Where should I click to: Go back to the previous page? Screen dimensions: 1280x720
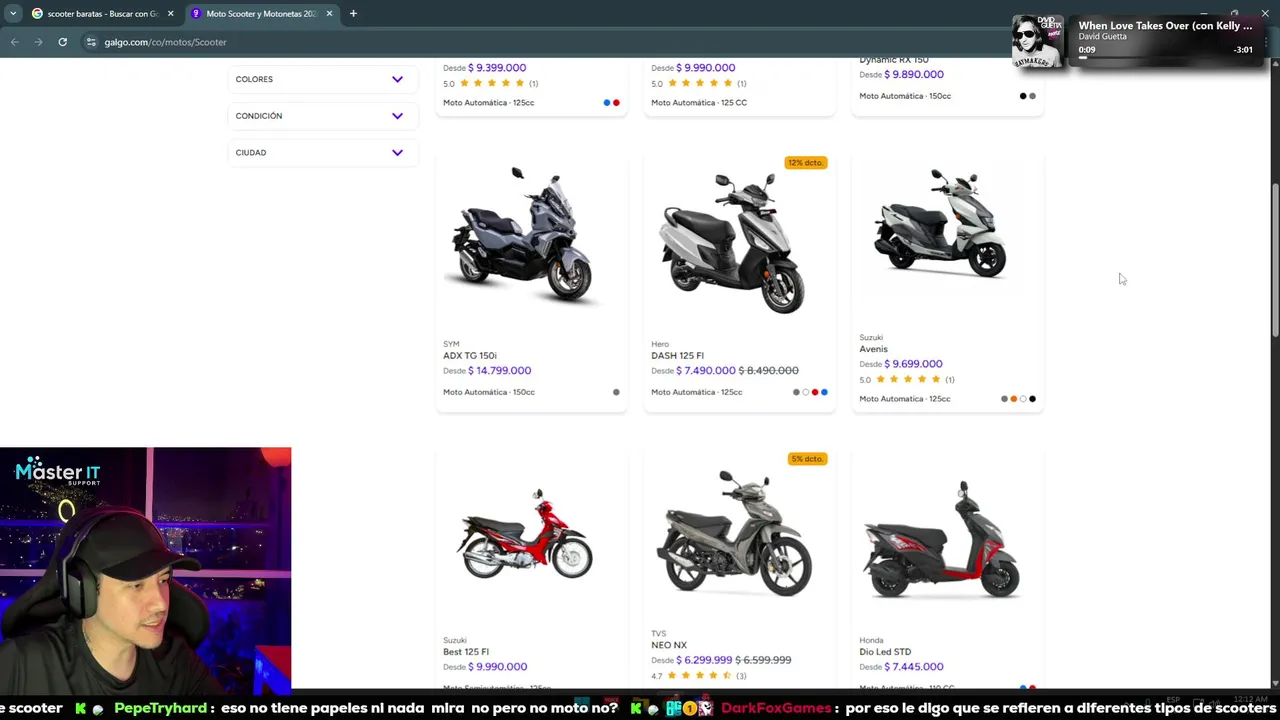pos(14,42)
